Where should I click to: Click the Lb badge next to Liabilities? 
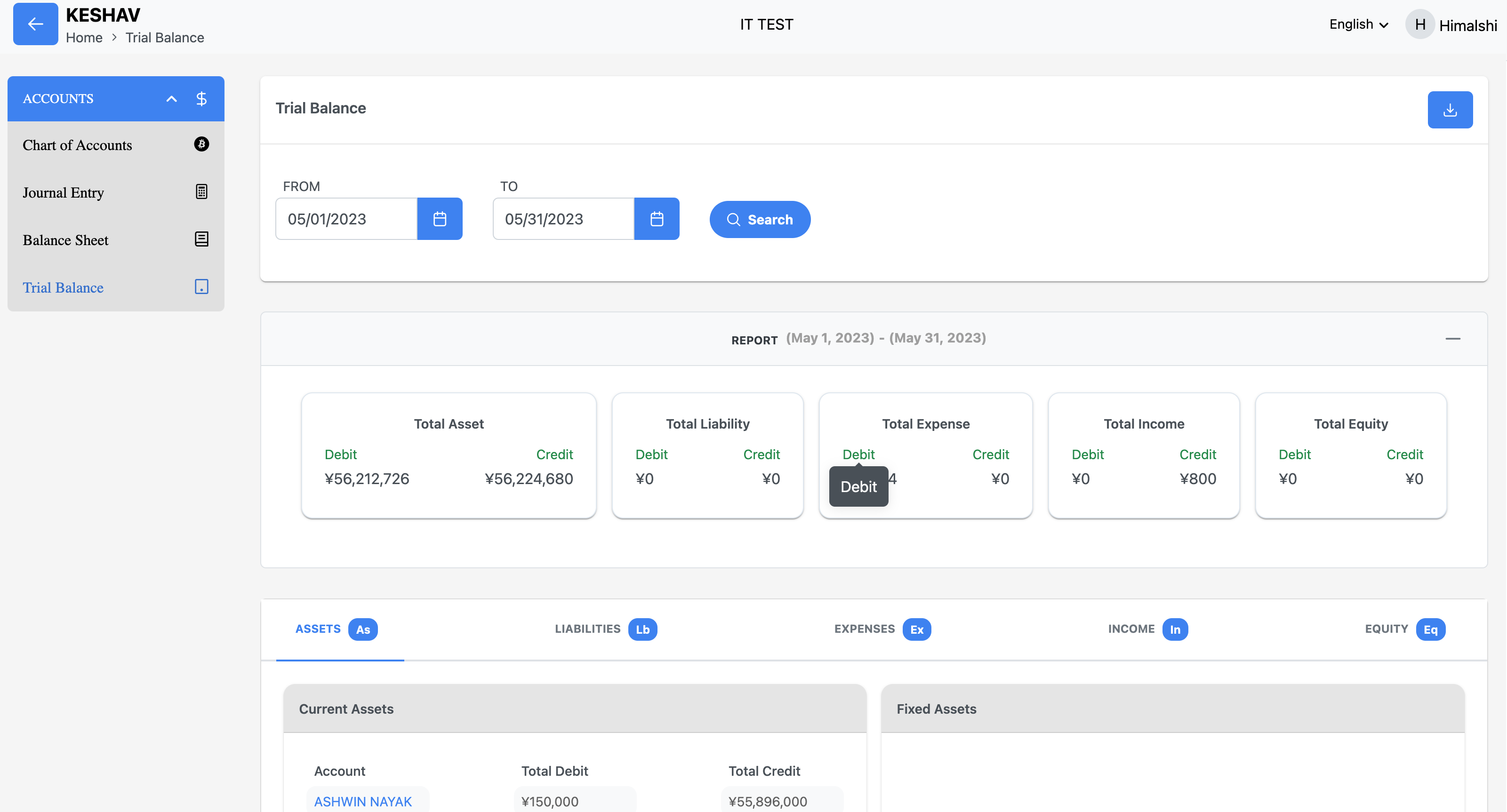[x=643, y=629]
